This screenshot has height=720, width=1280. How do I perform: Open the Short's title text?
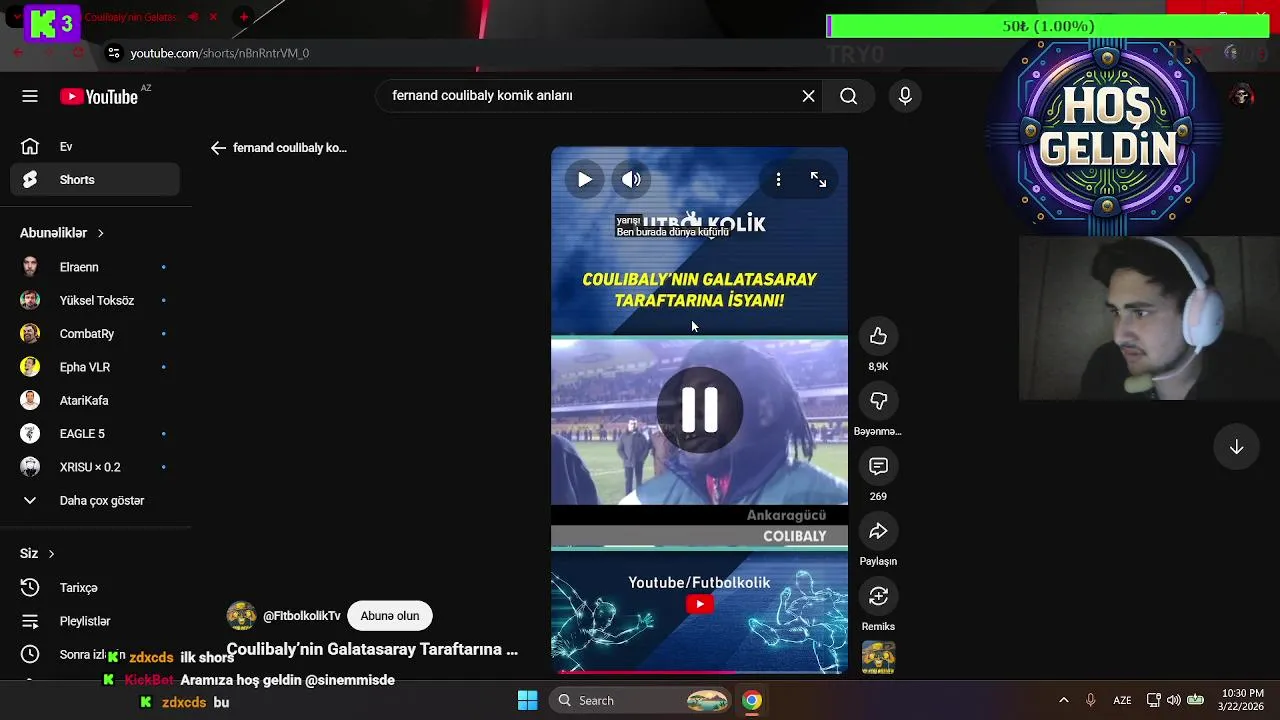tap(372, 649)
